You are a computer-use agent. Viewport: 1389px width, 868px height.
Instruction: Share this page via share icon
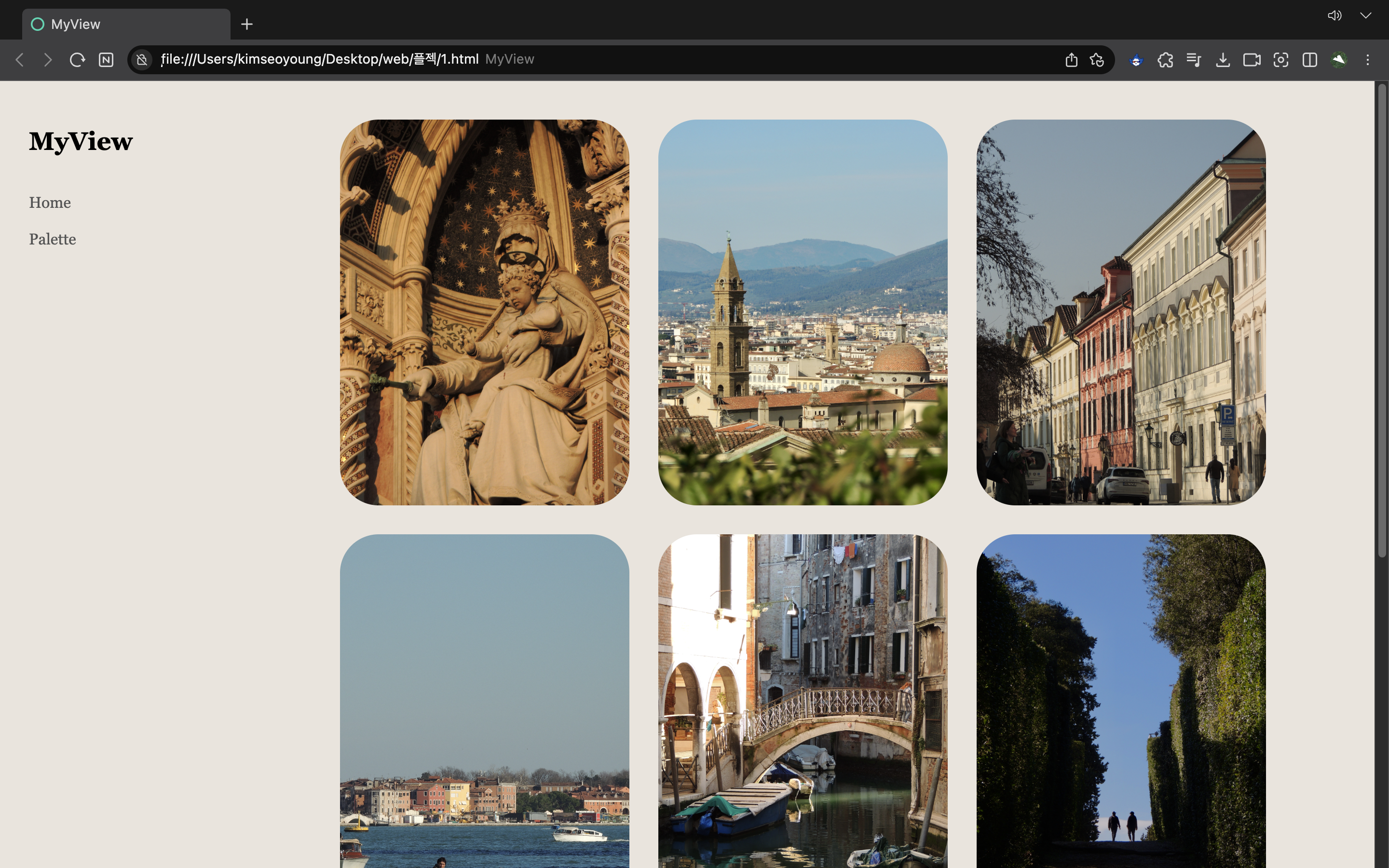tap(1071, 60)
